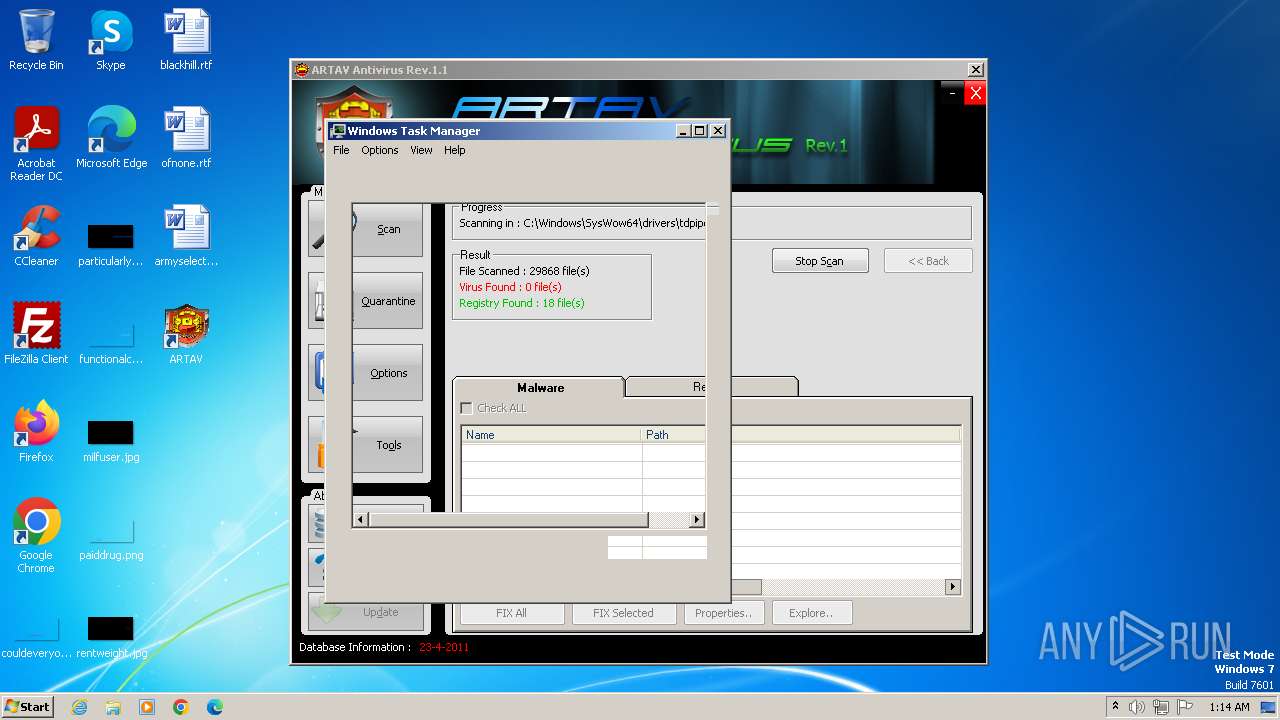Image resolution: width=1280 pixels, height=720 pixels.
Task: Open Acrobat Reader DC shortcut
Action: (x=36, y=144)
